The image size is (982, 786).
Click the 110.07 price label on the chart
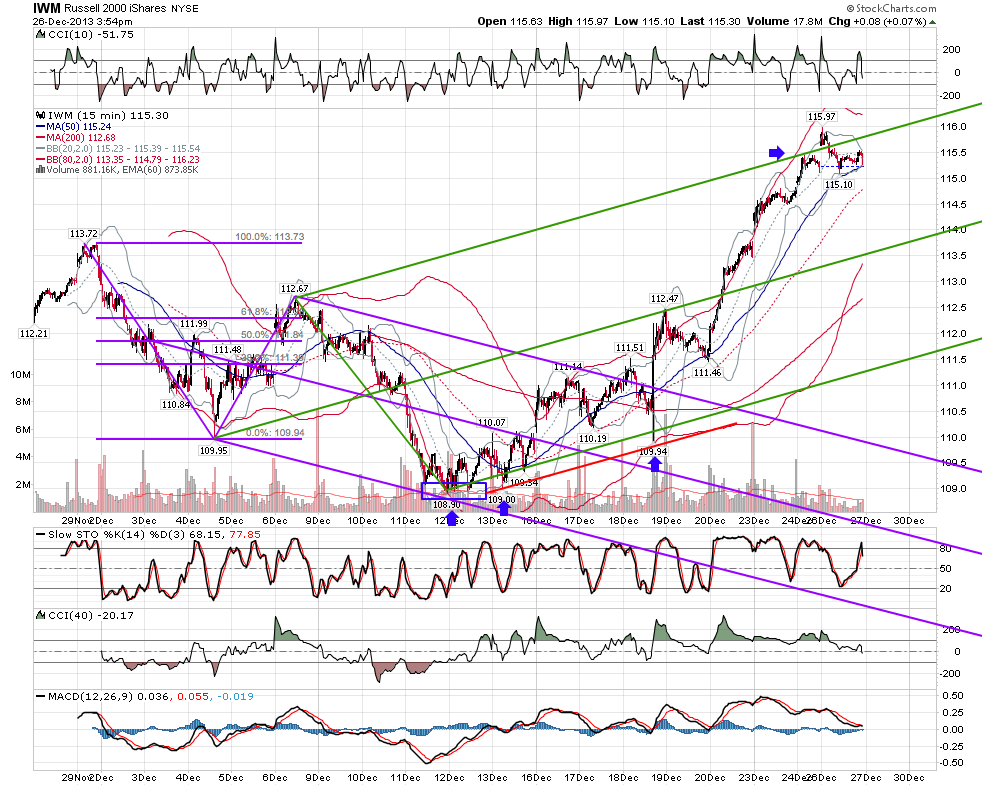[x=492, y=423]
